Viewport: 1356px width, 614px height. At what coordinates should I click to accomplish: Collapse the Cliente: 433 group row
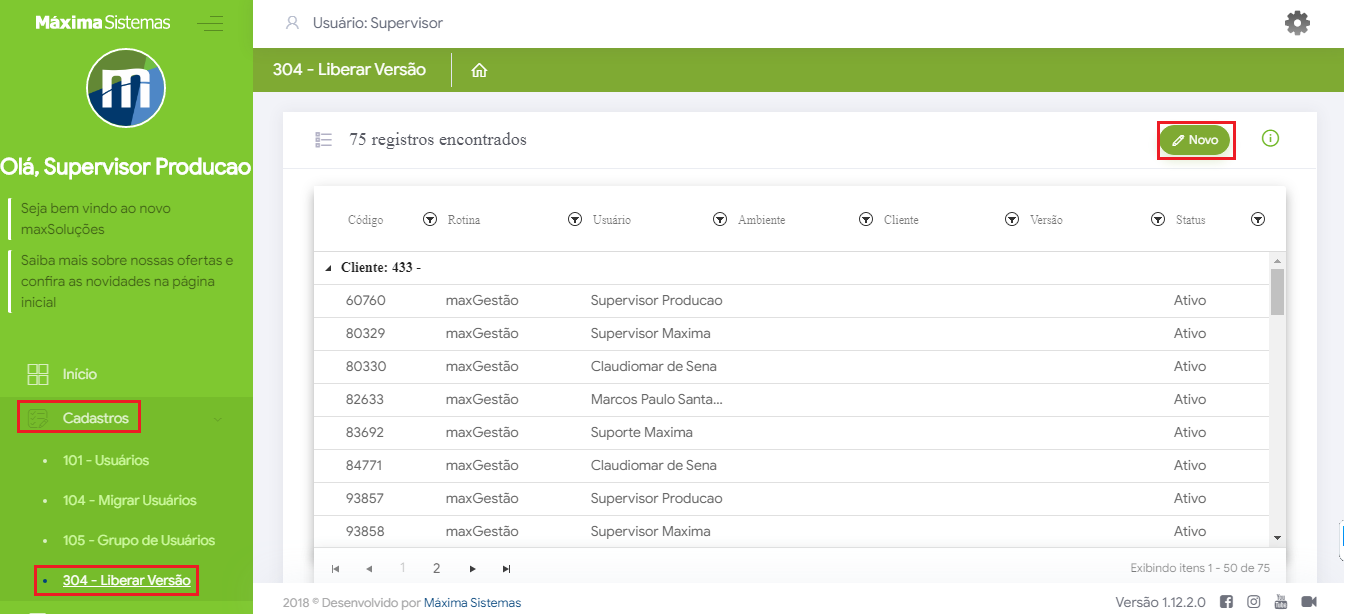(x=329, y=269)
